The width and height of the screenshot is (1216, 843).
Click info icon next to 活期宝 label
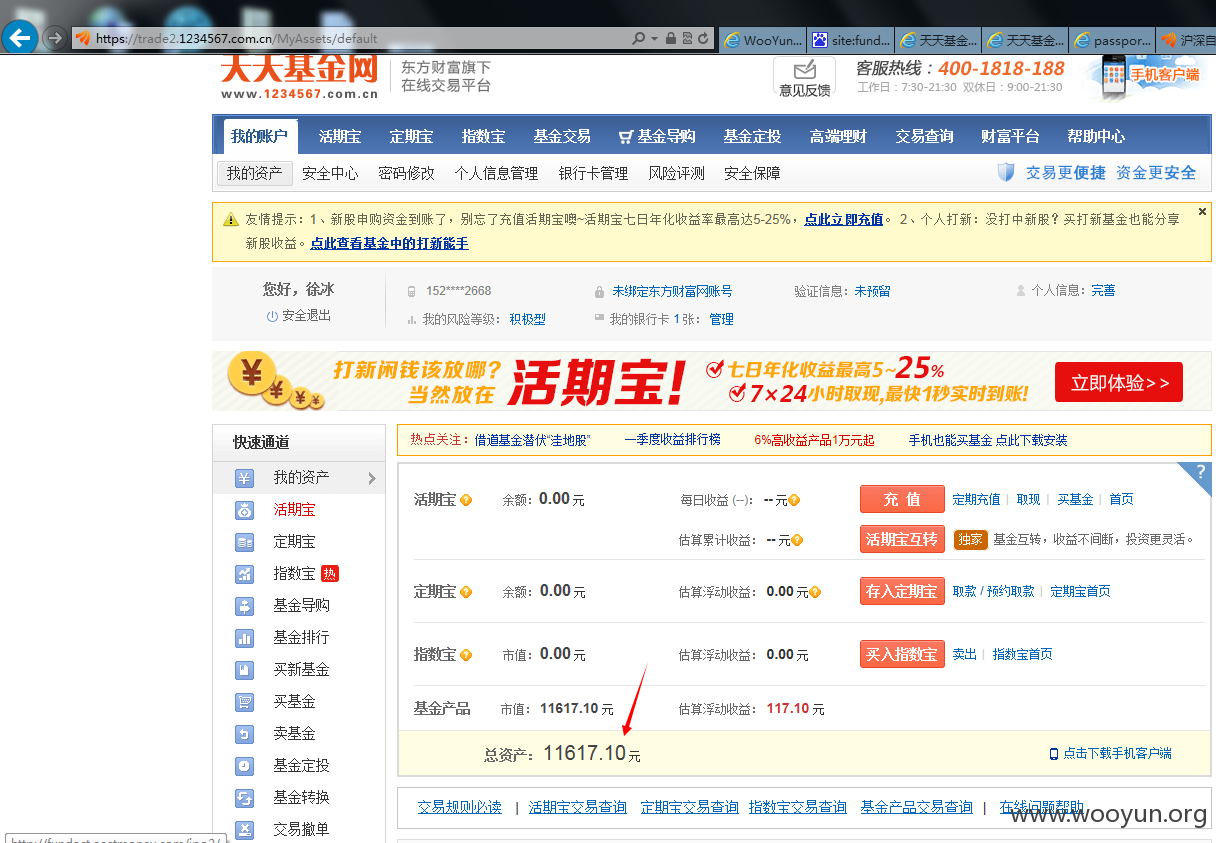(x=466, y=500)
